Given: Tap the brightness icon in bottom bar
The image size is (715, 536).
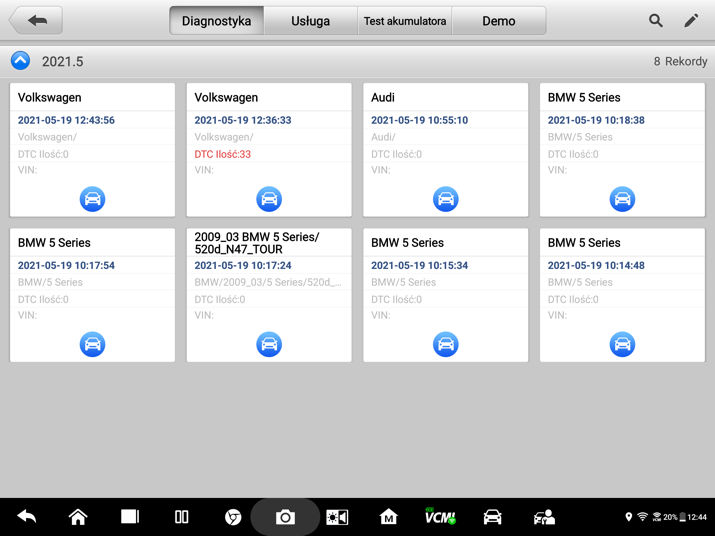Looking at the screenshot, I should 337,517.
